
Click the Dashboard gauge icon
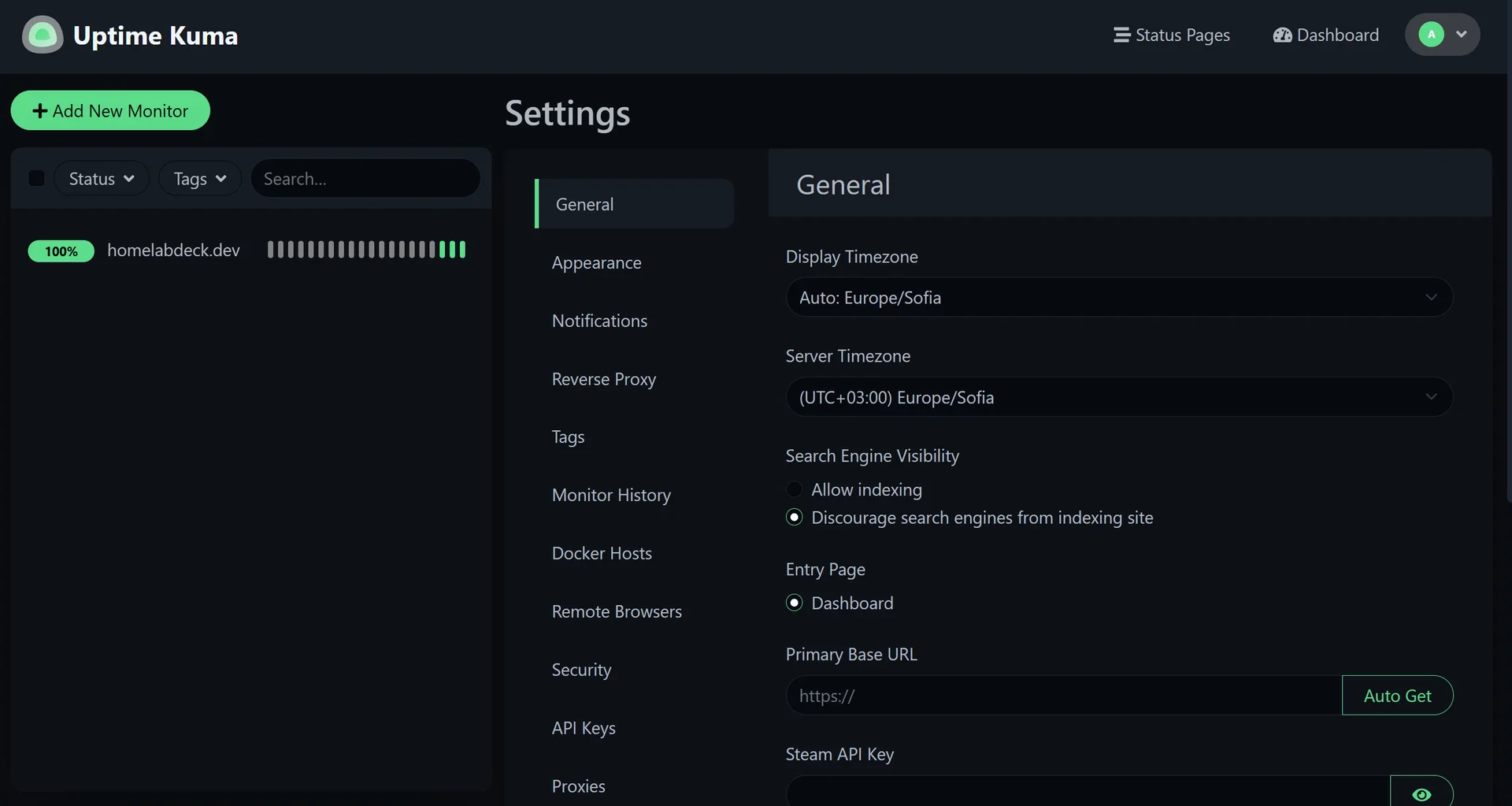[1282, 35]
